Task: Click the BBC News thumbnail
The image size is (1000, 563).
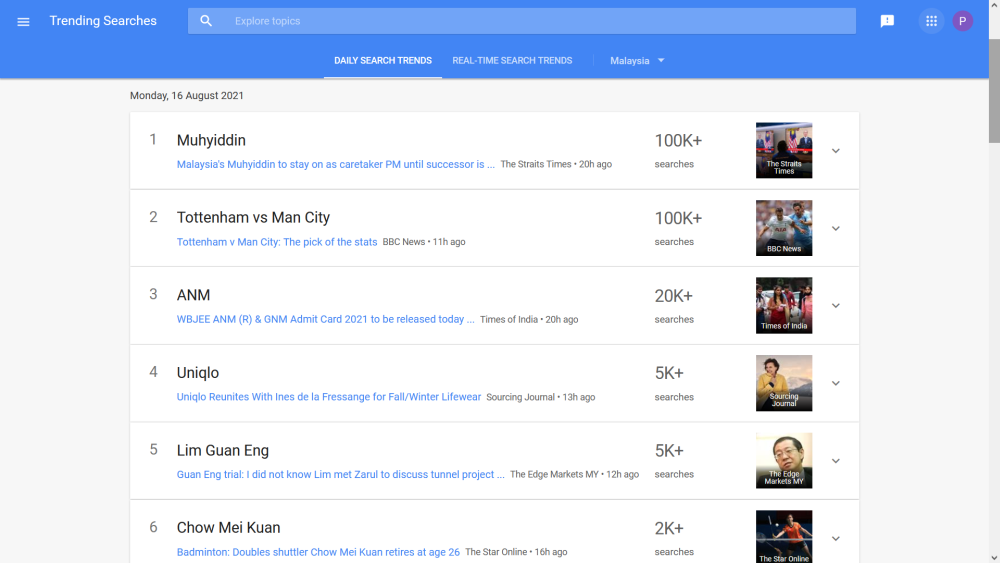Action: pyautogui.click(x=784, y=228)
